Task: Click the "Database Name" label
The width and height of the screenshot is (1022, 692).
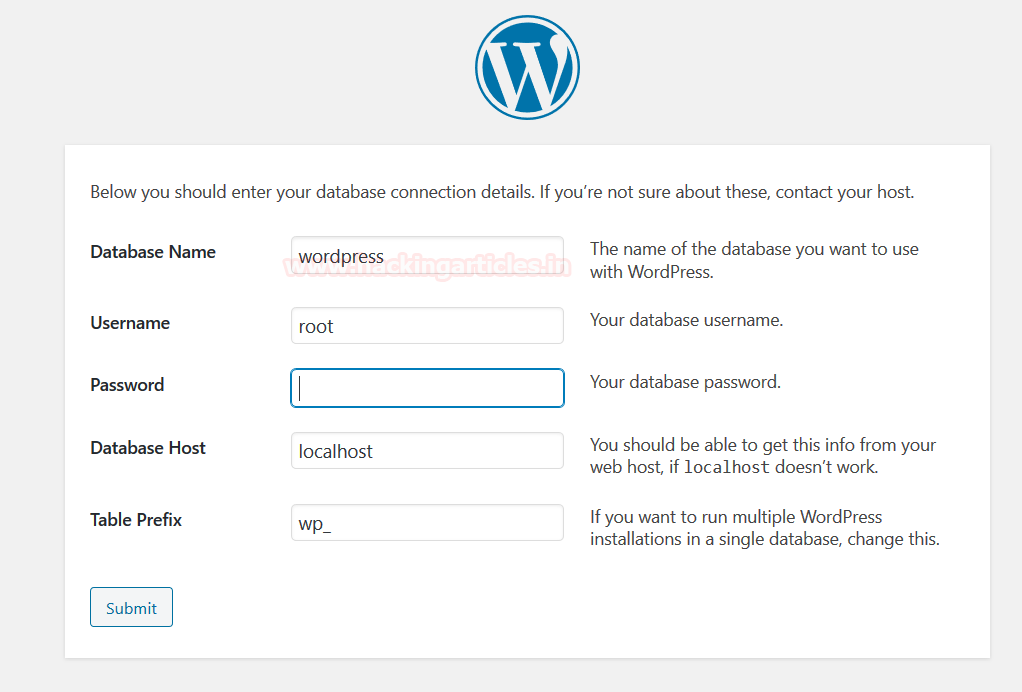Action: coord(153,252)
